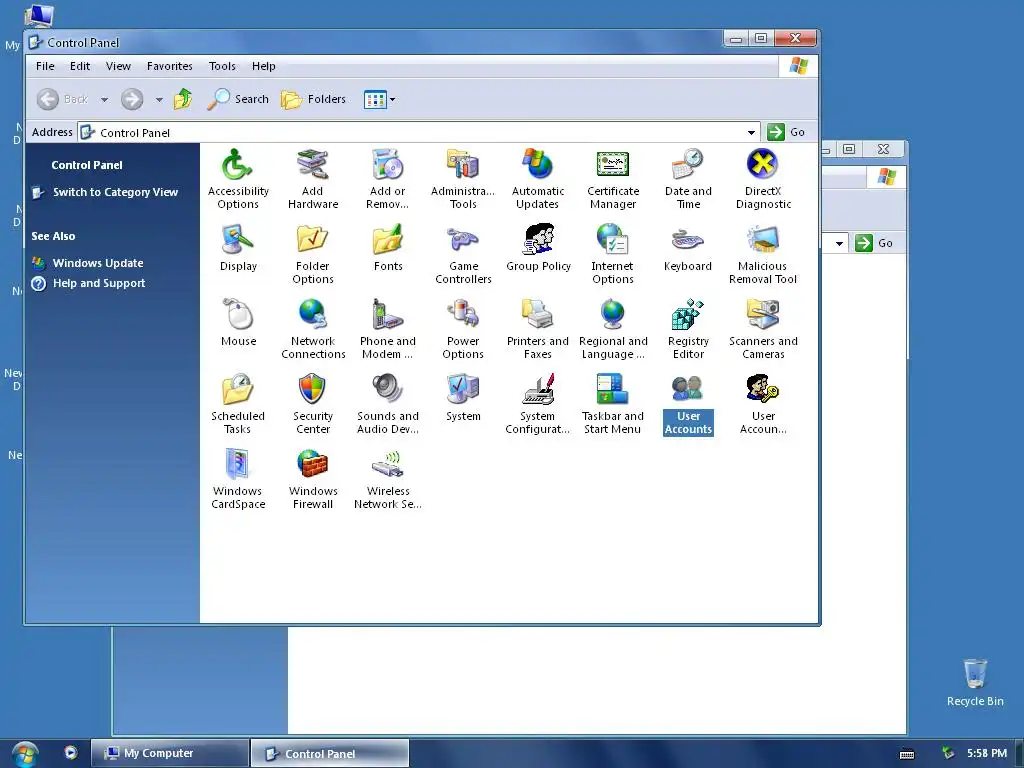Click the Search toolbar button
1024x768 pixels.
click(238, 99)
